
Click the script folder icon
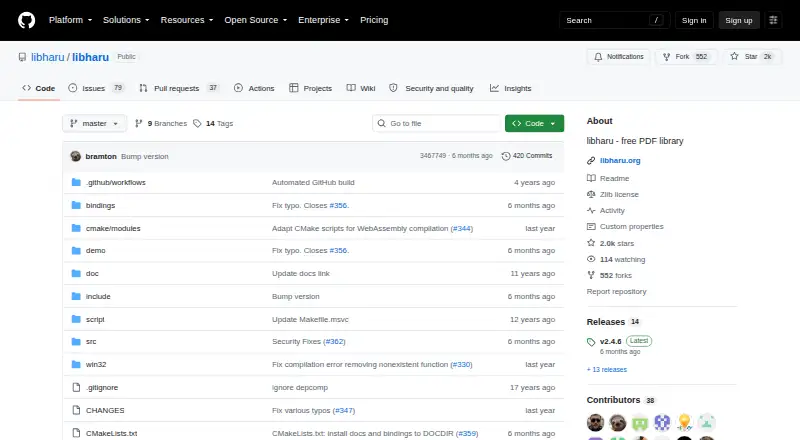pos(76,319)
